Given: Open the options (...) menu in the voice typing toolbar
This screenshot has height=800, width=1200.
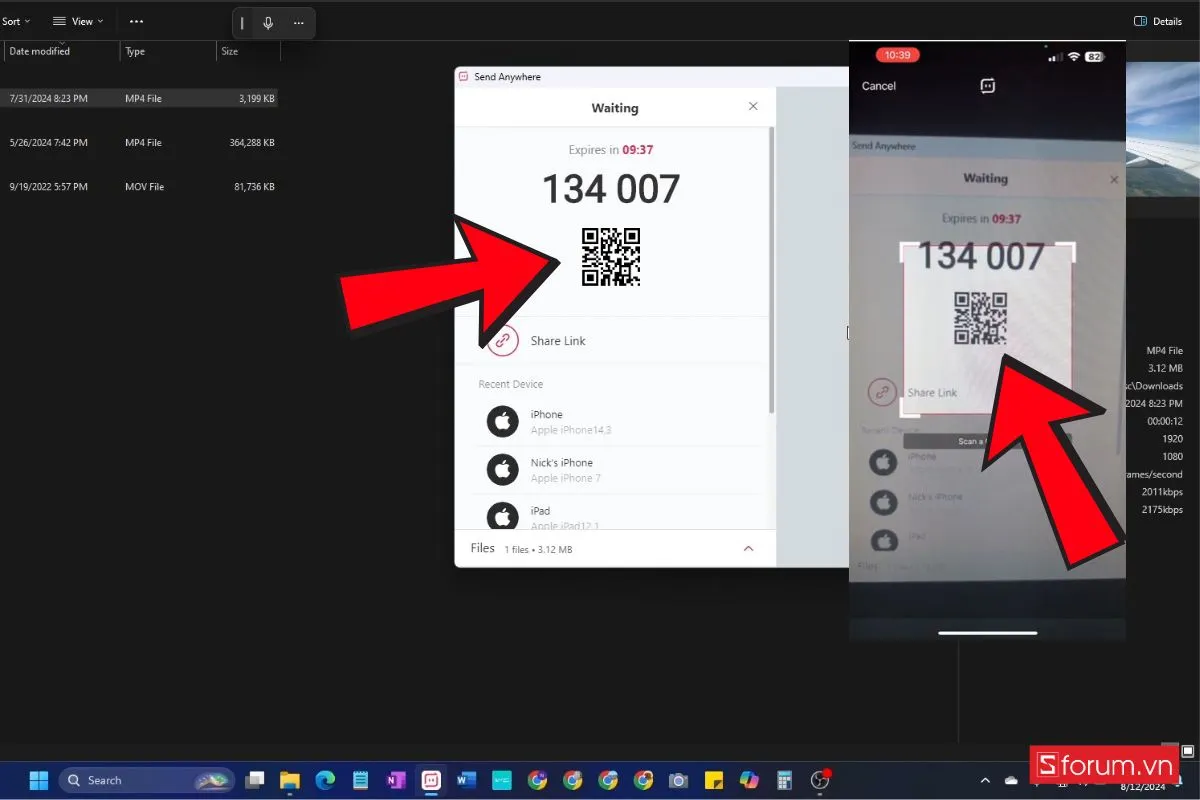Looking at the screenshot, I should tap(297, 22).
